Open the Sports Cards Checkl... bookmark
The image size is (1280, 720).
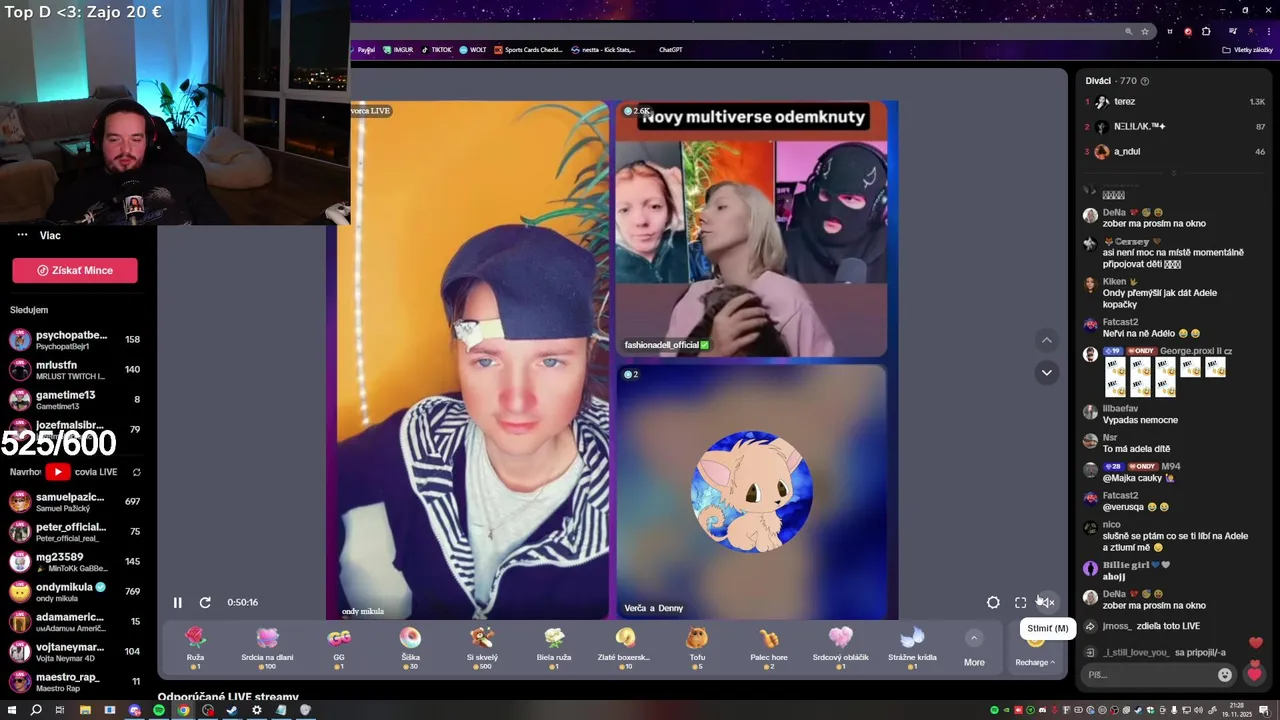[x=529, y=49]
